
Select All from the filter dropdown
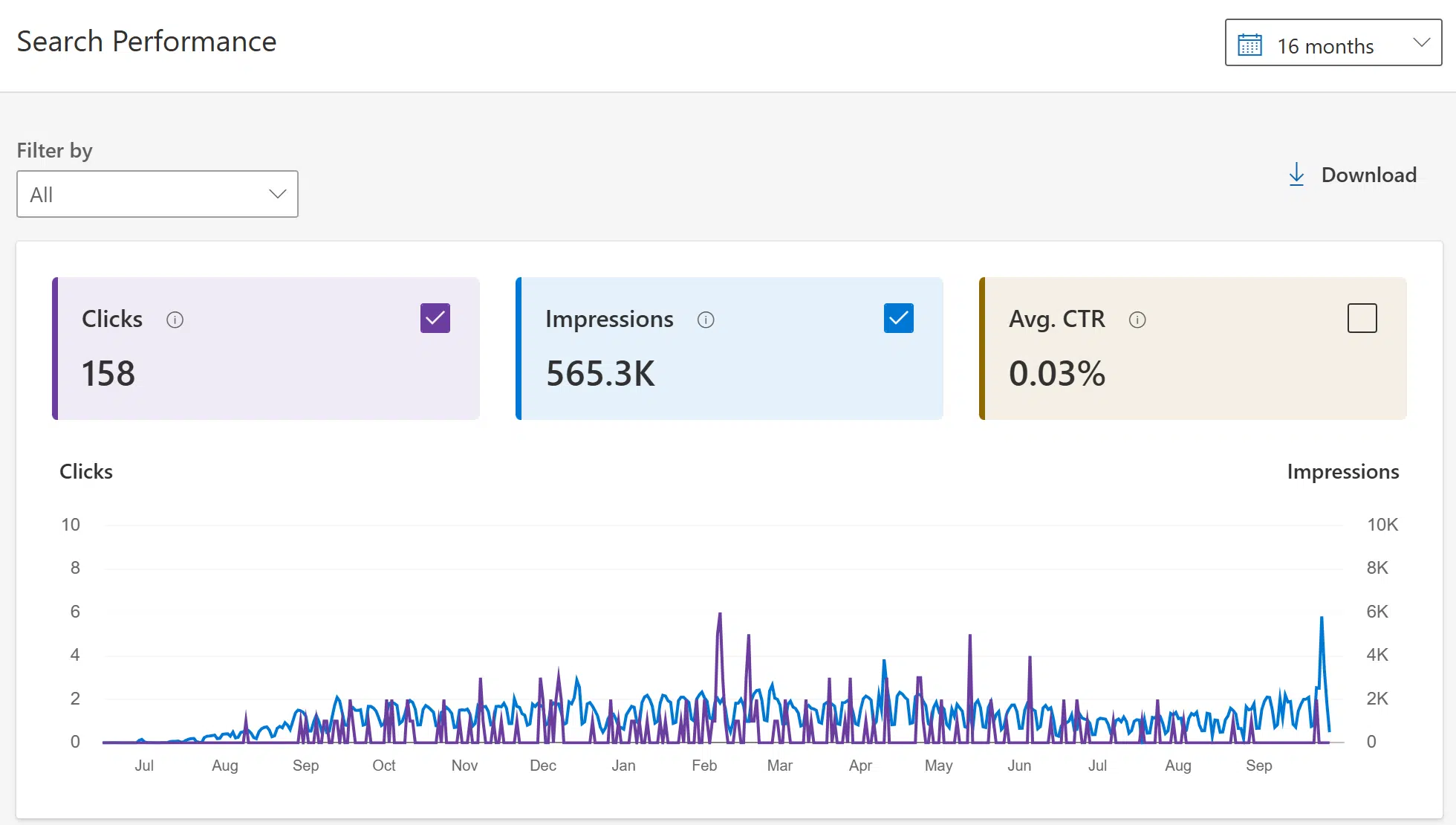click(157, 193)
